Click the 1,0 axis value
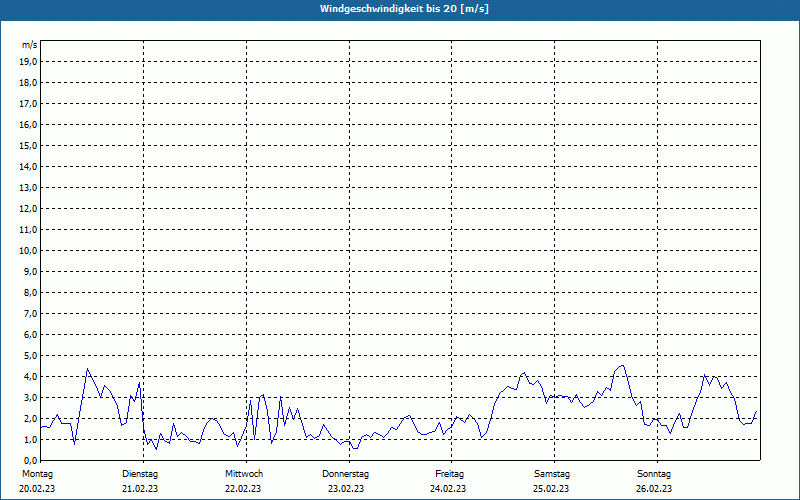The image size is (800, 500). 30,439
